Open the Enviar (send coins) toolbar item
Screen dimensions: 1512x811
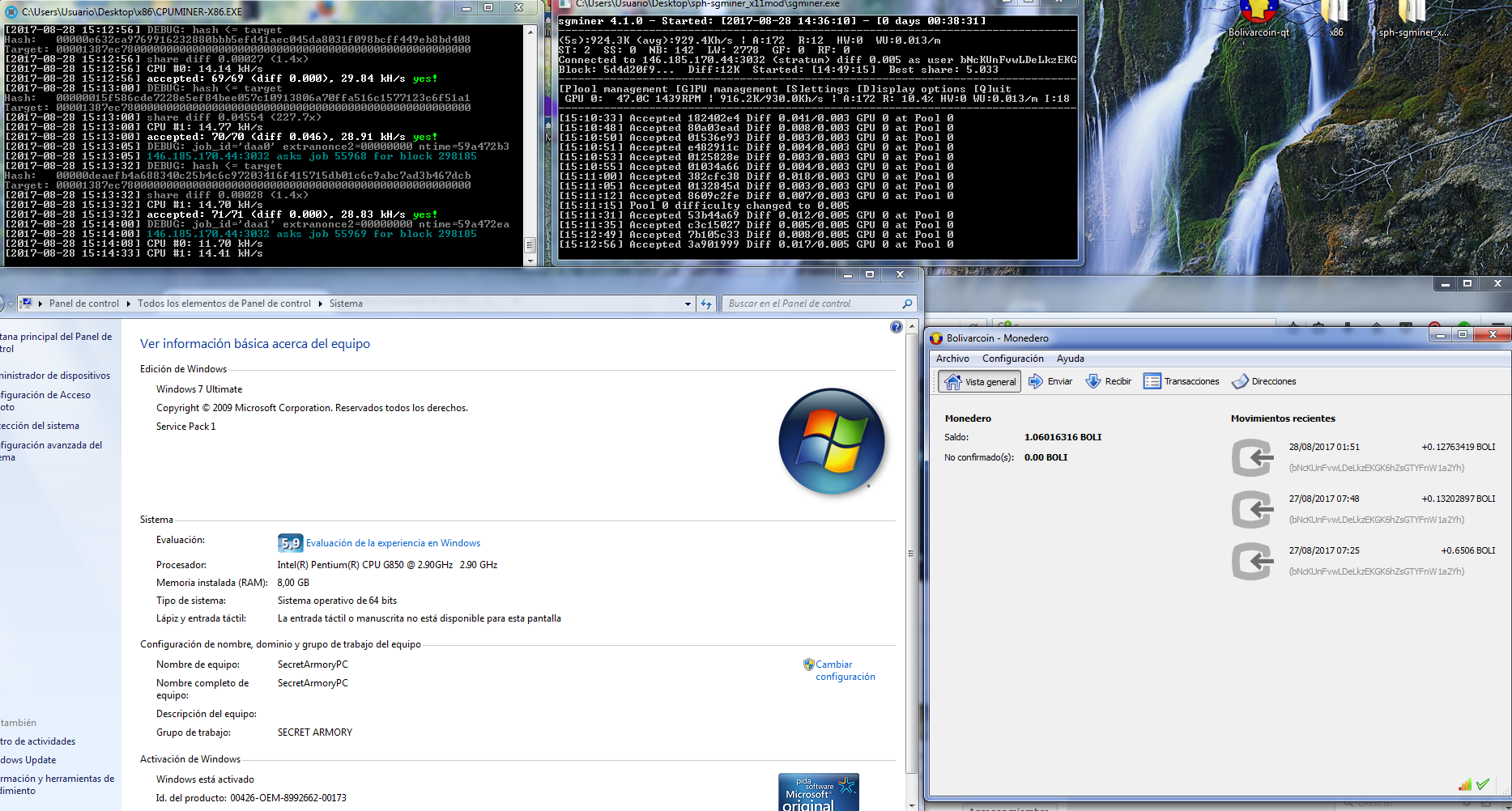pos(1050,381)
